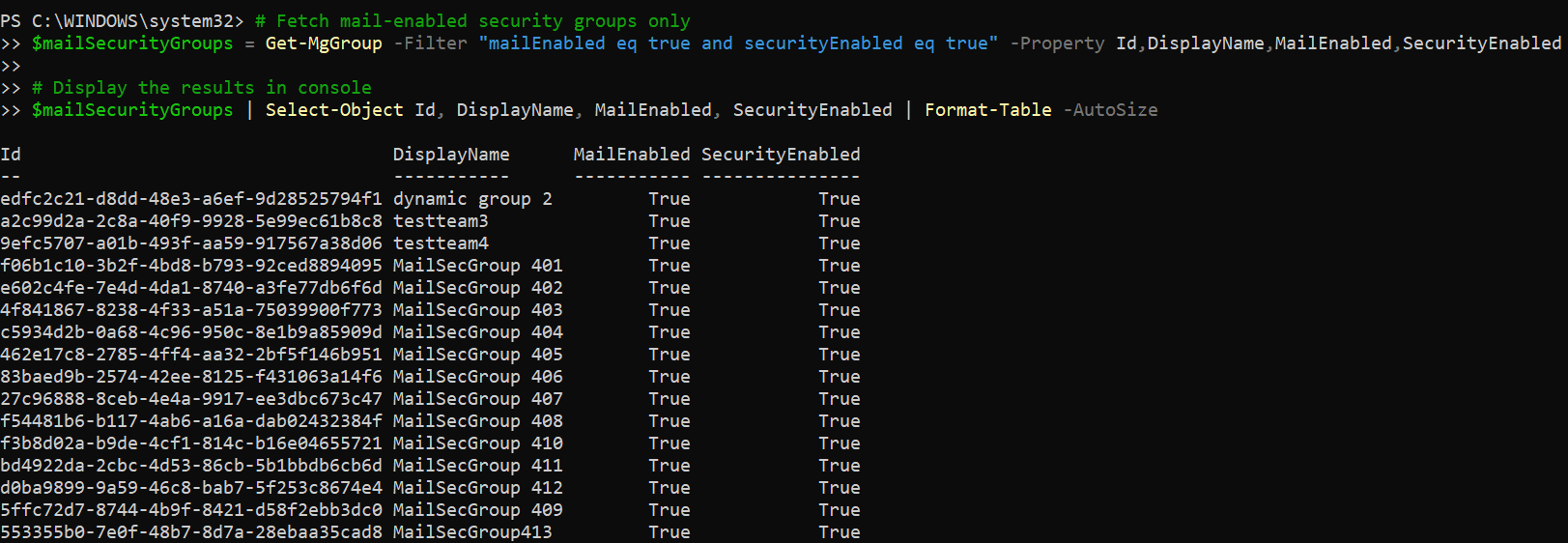
Task: Click the Select-Object cmdlet in the pipeline
Action: click(334, 110)
